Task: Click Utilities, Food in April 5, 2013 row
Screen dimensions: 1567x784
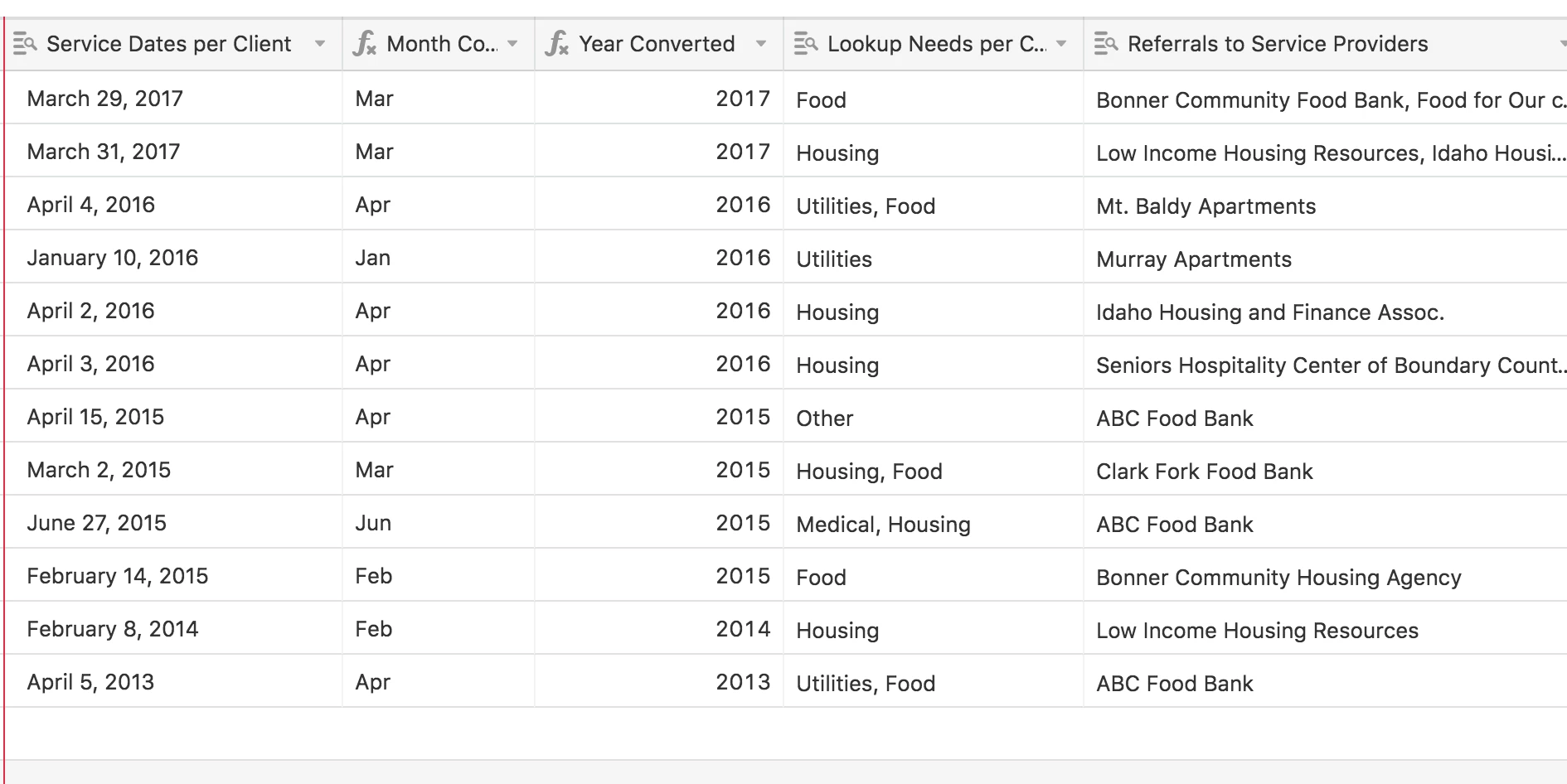Action: [x=934, y=681]
